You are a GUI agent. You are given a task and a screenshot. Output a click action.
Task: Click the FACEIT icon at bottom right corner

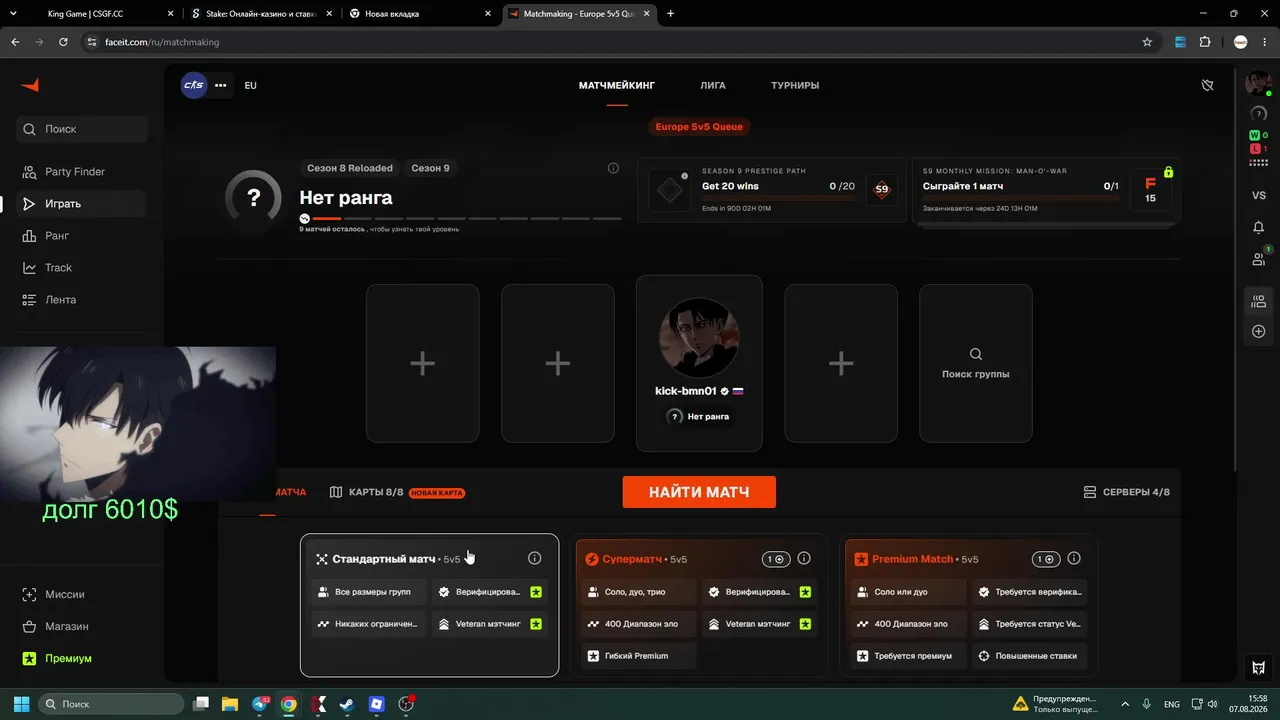pyautogui.click(x=1259, y=668)
